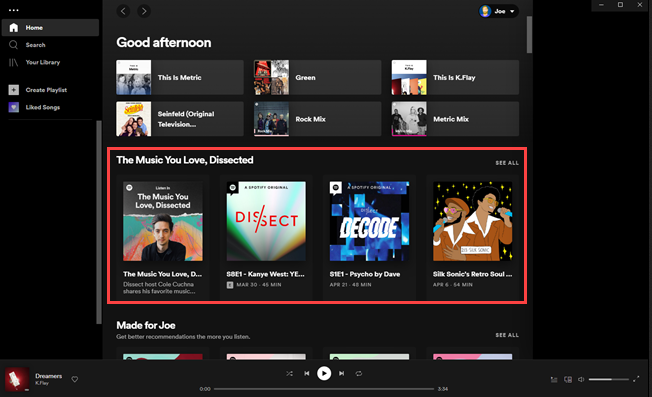Click Joe's profile avatar picture

(485, 11)
